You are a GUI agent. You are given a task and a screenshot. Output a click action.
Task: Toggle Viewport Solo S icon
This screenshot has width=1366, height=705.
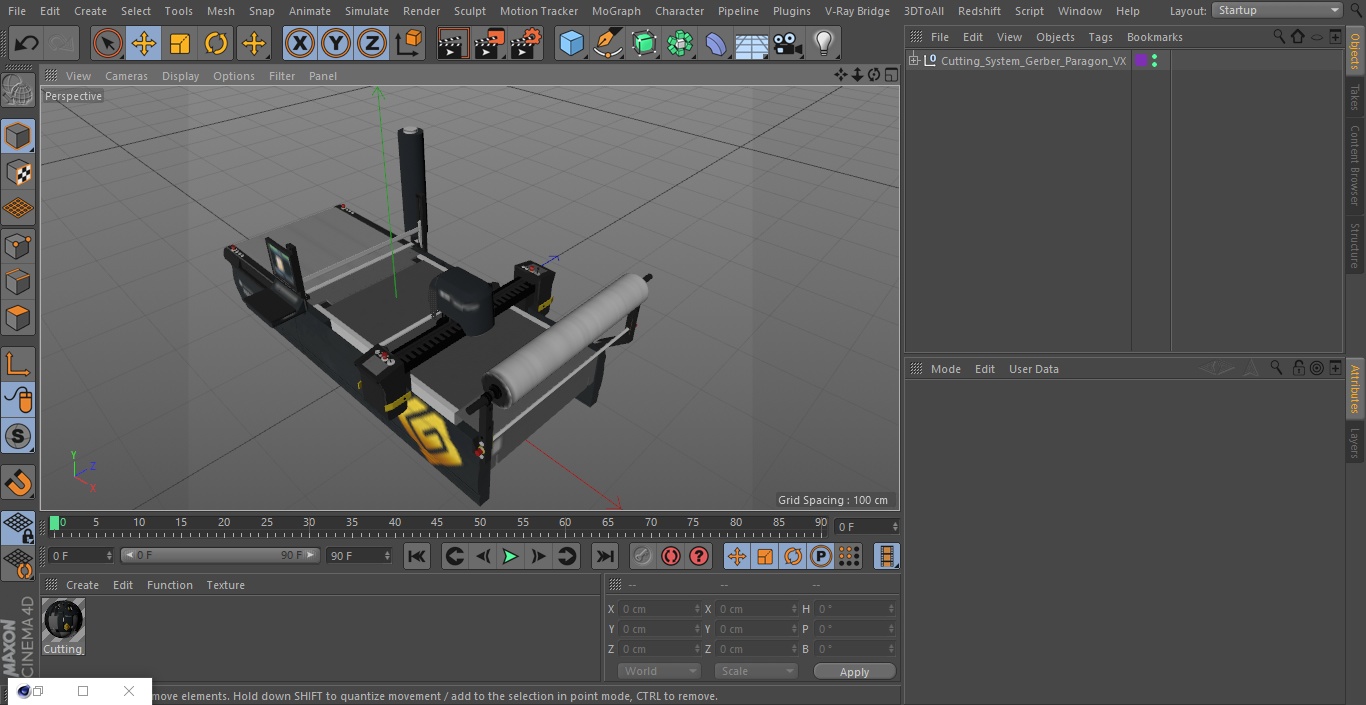[18, 436]
